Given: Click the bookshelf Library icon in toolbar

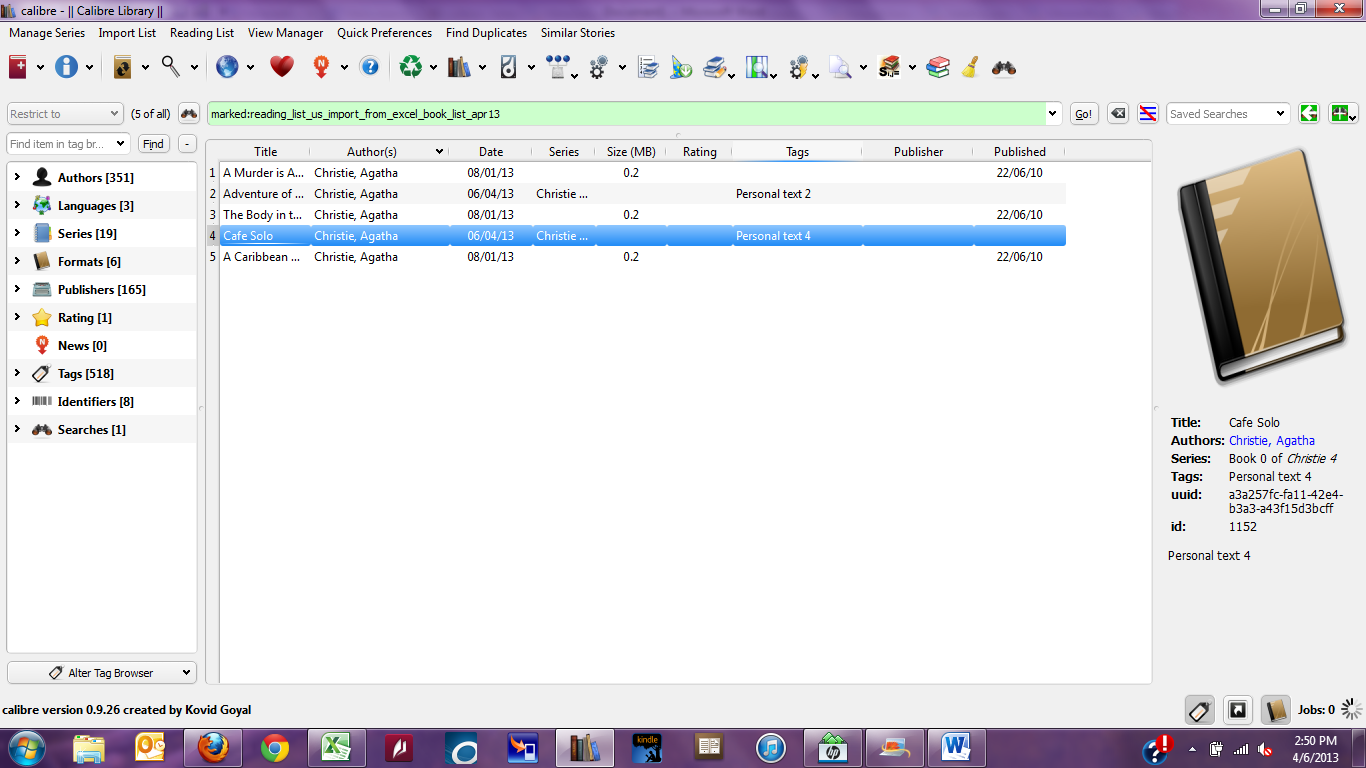Looking at the screenshot, I should click(459, 67).
